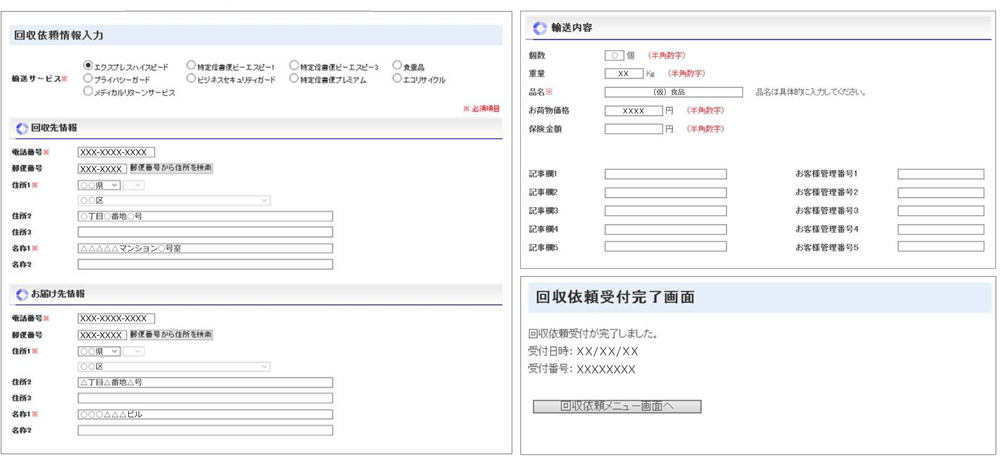Select the 特定信書便プレミアム radio button
Viewport: 1000px width, 461px height.
click(294, 78)
